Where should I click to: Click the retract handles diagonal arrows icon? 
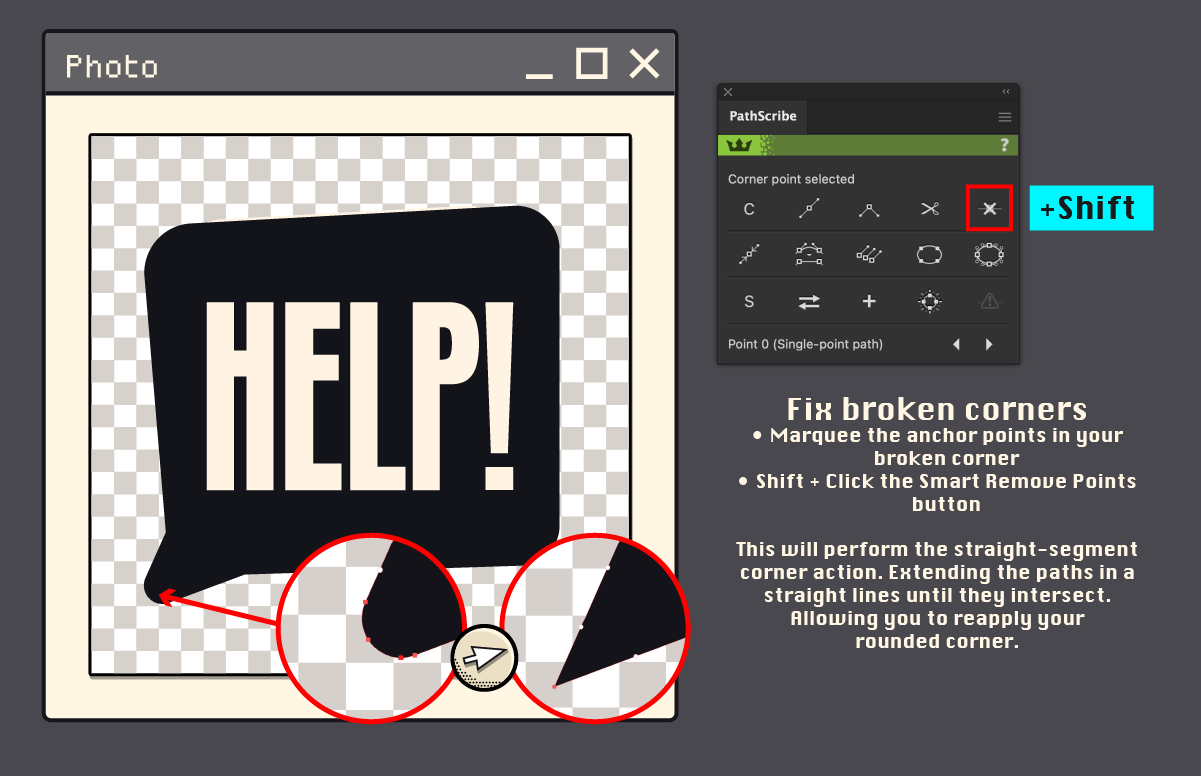point(749,255)
